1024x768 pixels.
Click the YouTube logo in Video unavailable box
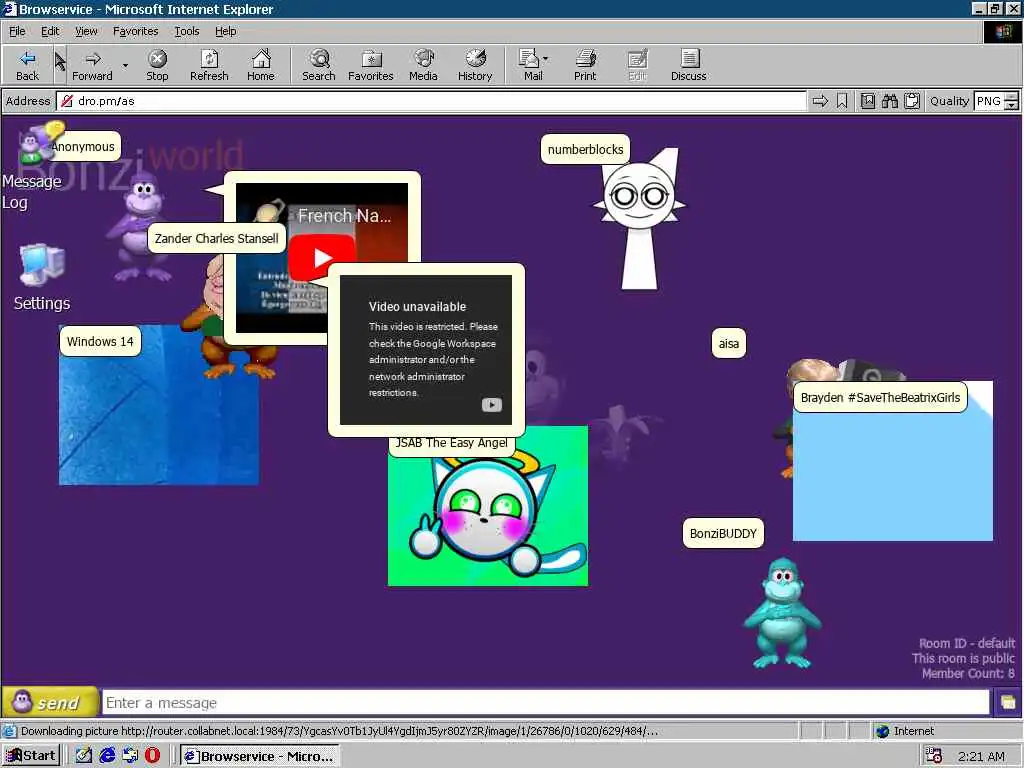click(492, 405)
